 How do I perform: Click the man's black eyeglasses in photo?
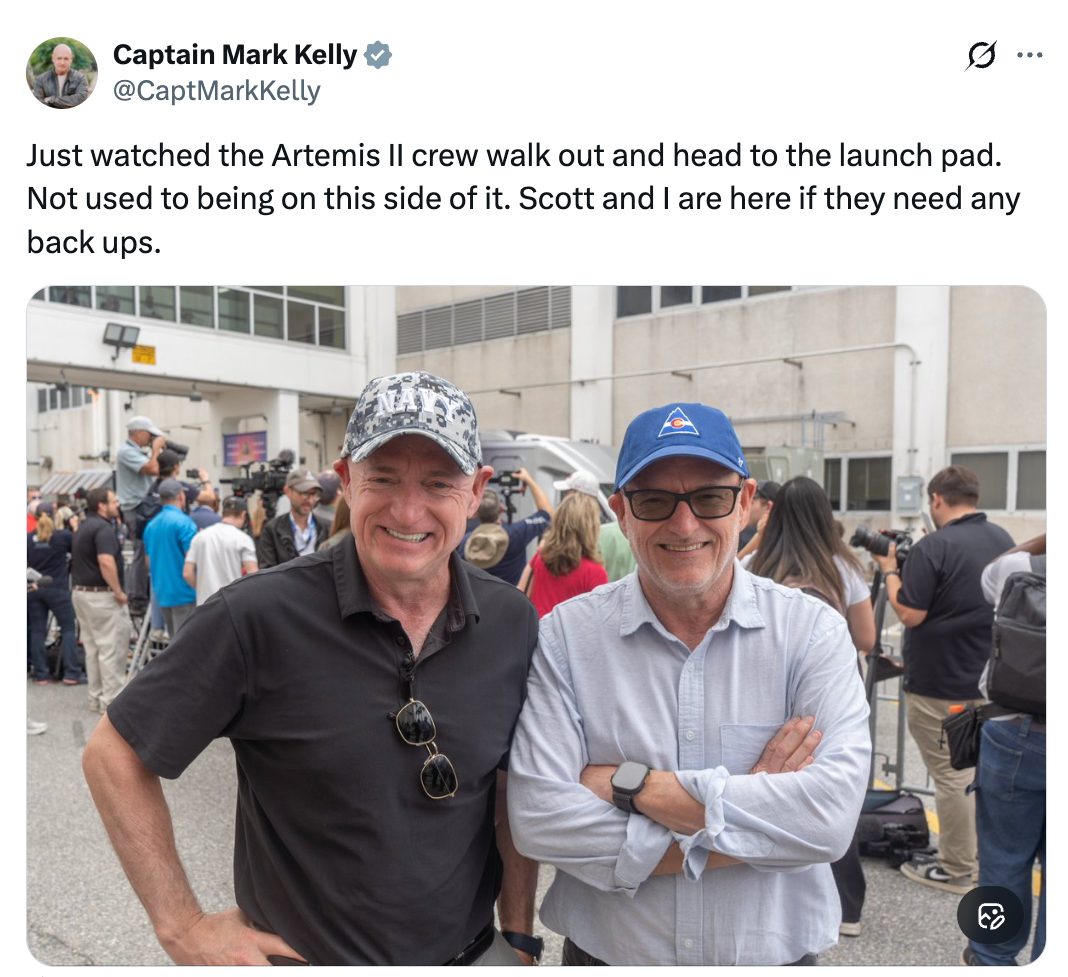[682, 501]
